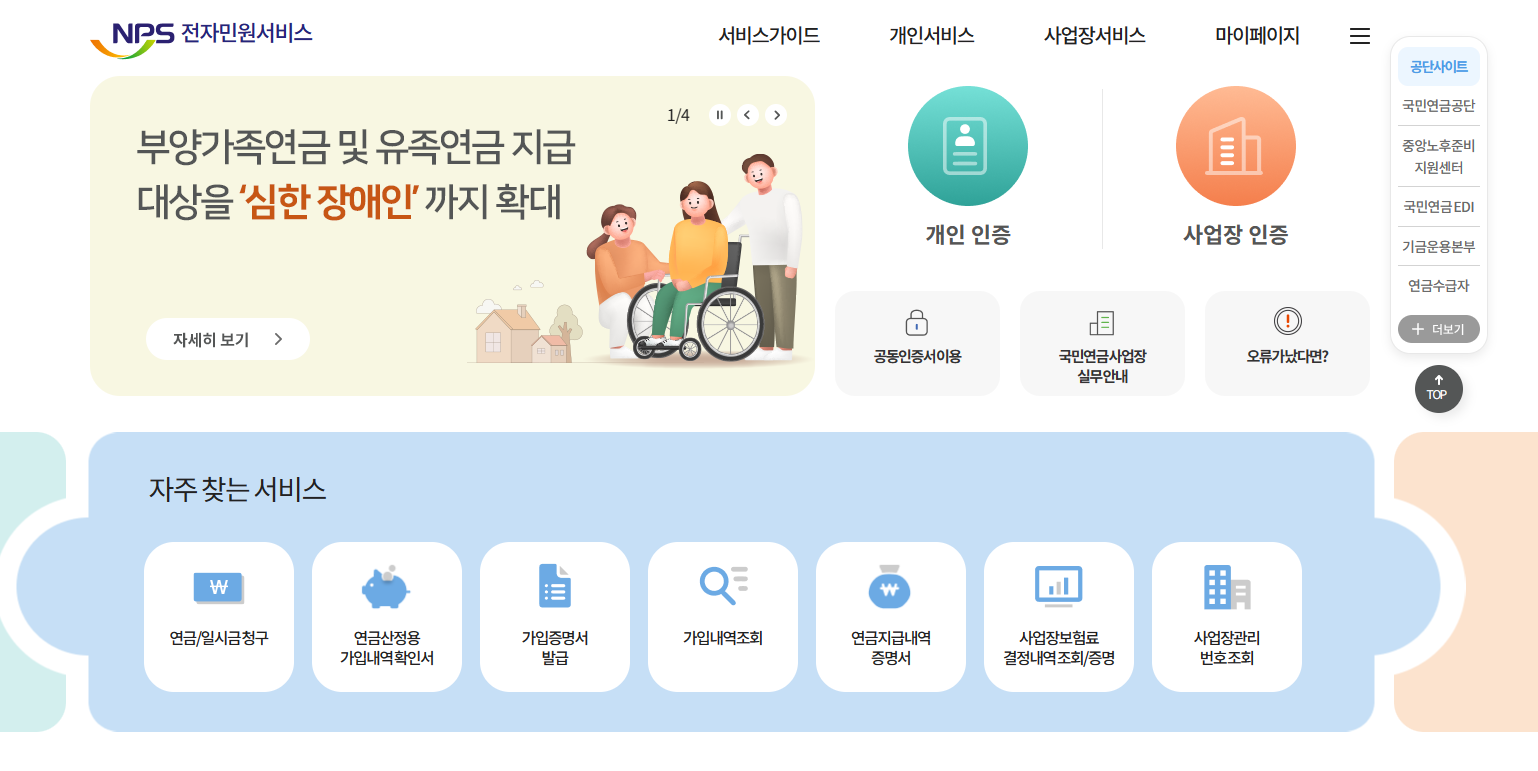1538x771 pixels.
Task: Open the 개인서비스 menu
Action: click(x=930, y=35)
